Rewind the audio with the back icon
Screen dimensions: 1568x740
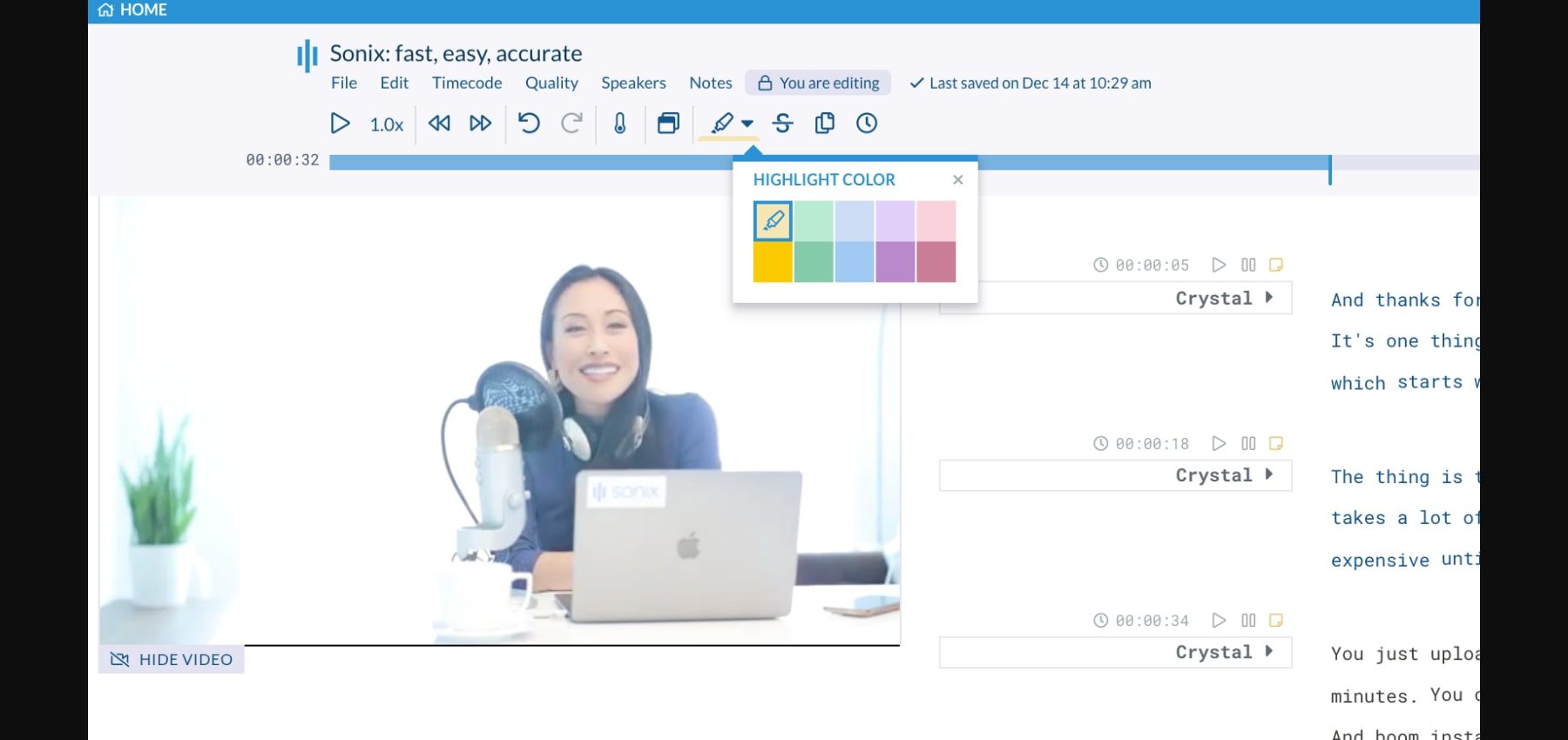coord(439,124)
